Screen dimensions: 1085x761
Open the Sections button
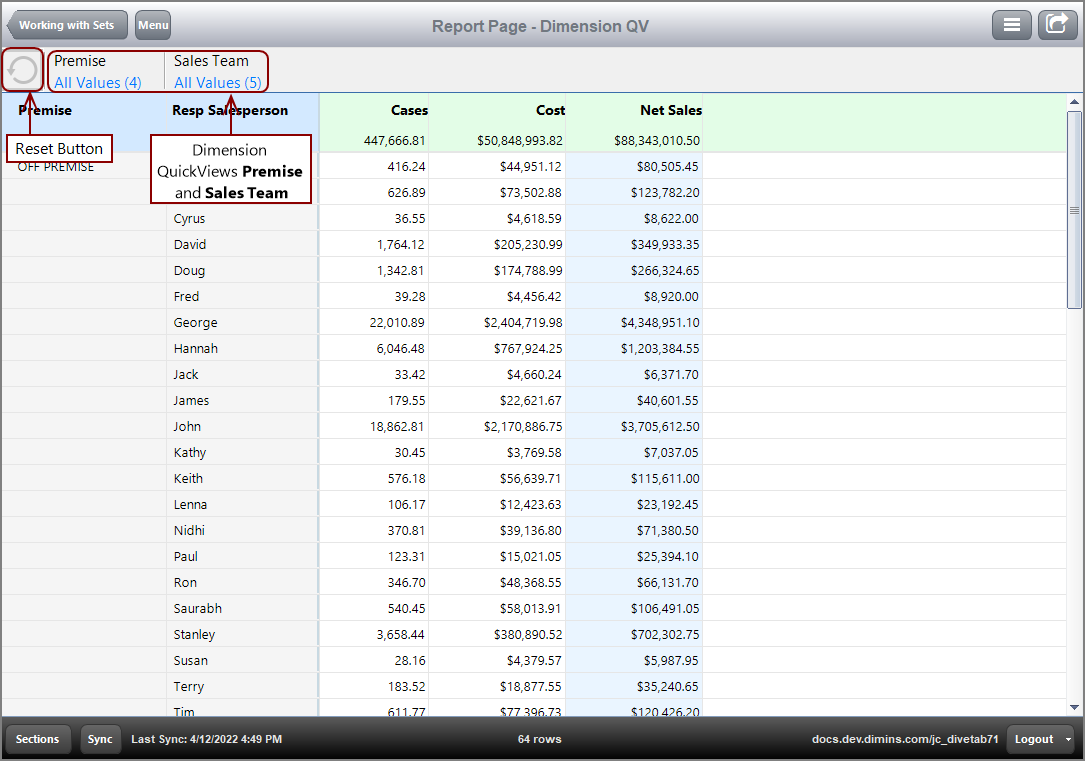38,739
